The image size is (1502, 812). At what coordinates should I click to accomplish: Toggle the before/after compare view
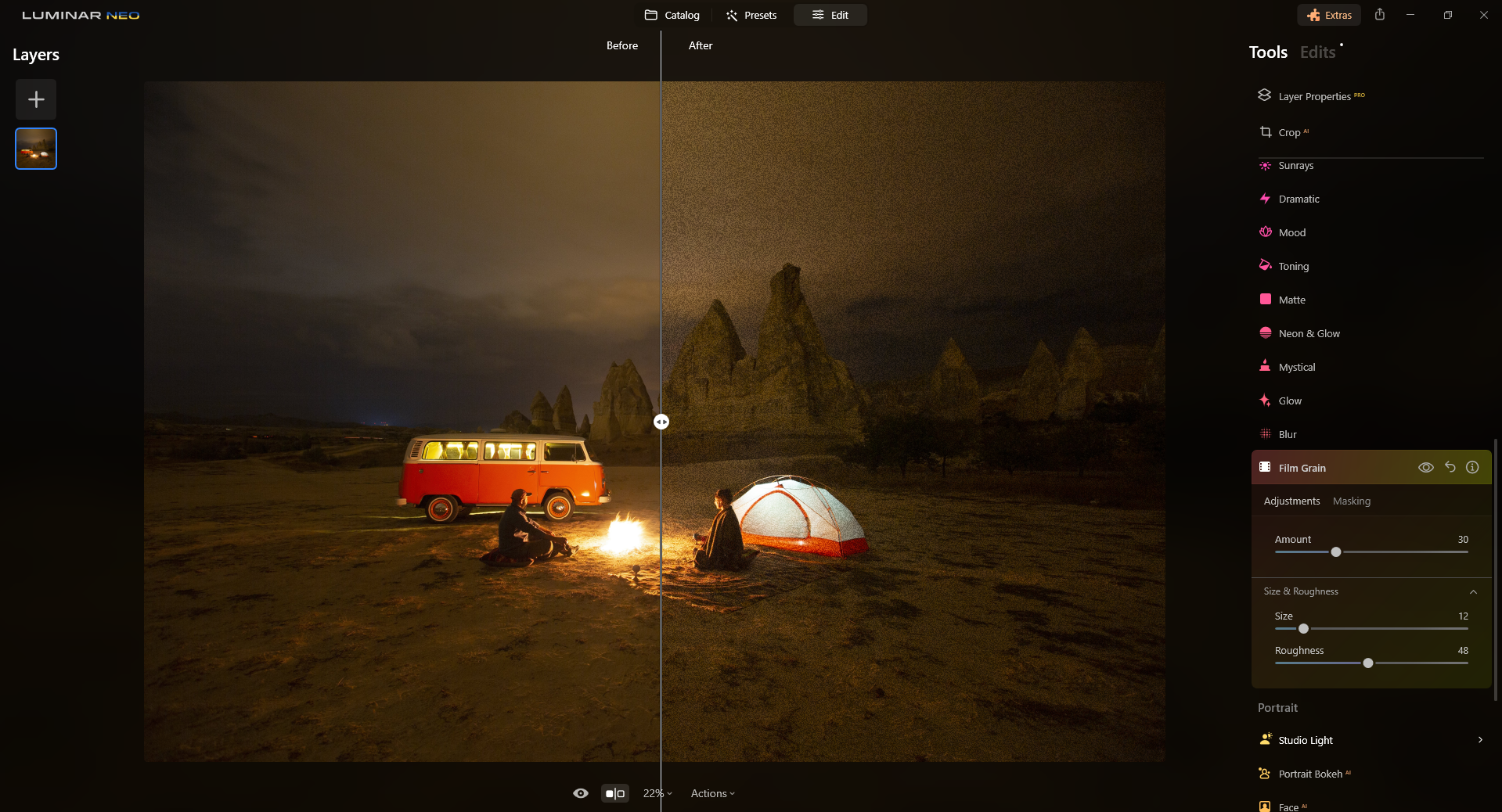pos(615,793)
